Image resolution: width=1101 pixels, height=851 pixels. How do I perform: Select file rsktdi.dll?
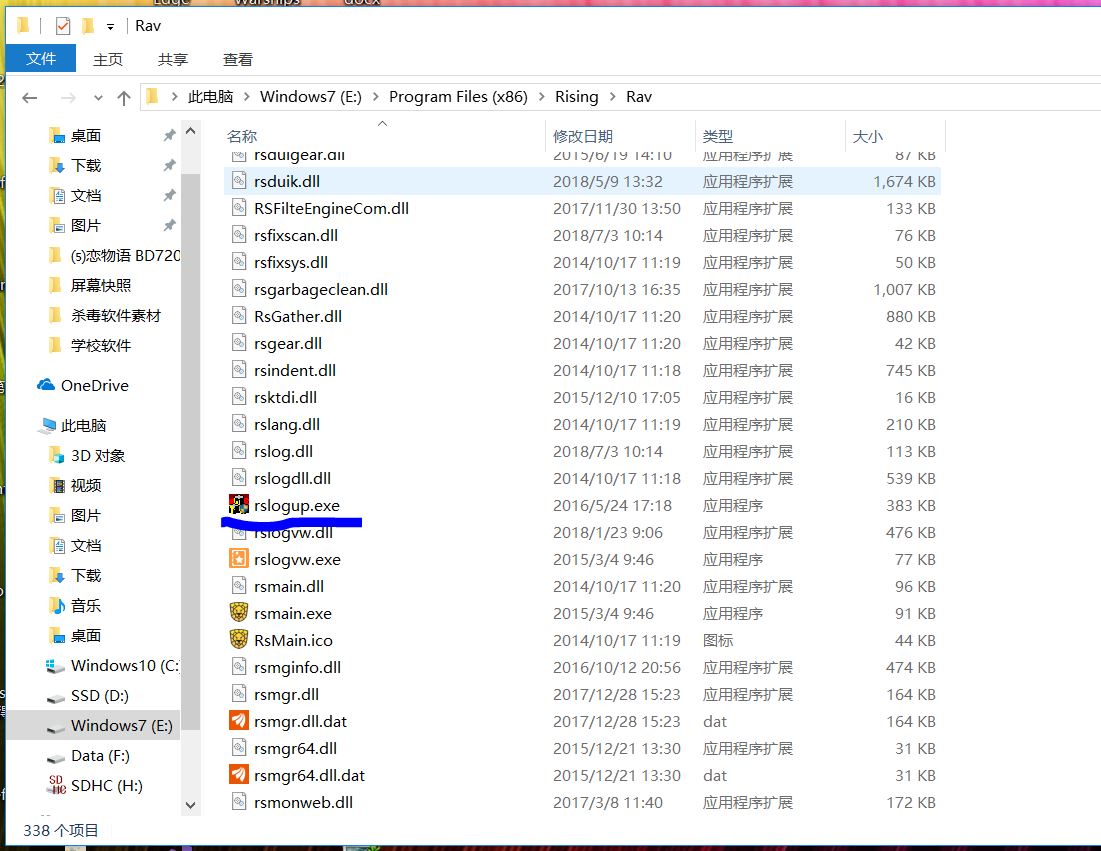[x=582, y=397]
